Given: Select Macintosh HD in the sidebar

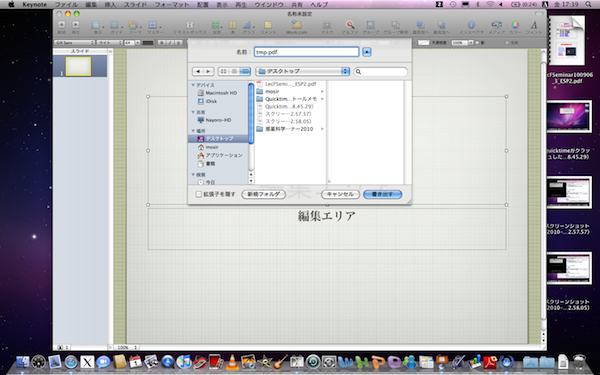Looking at the screenshot, I should point(217,93).
